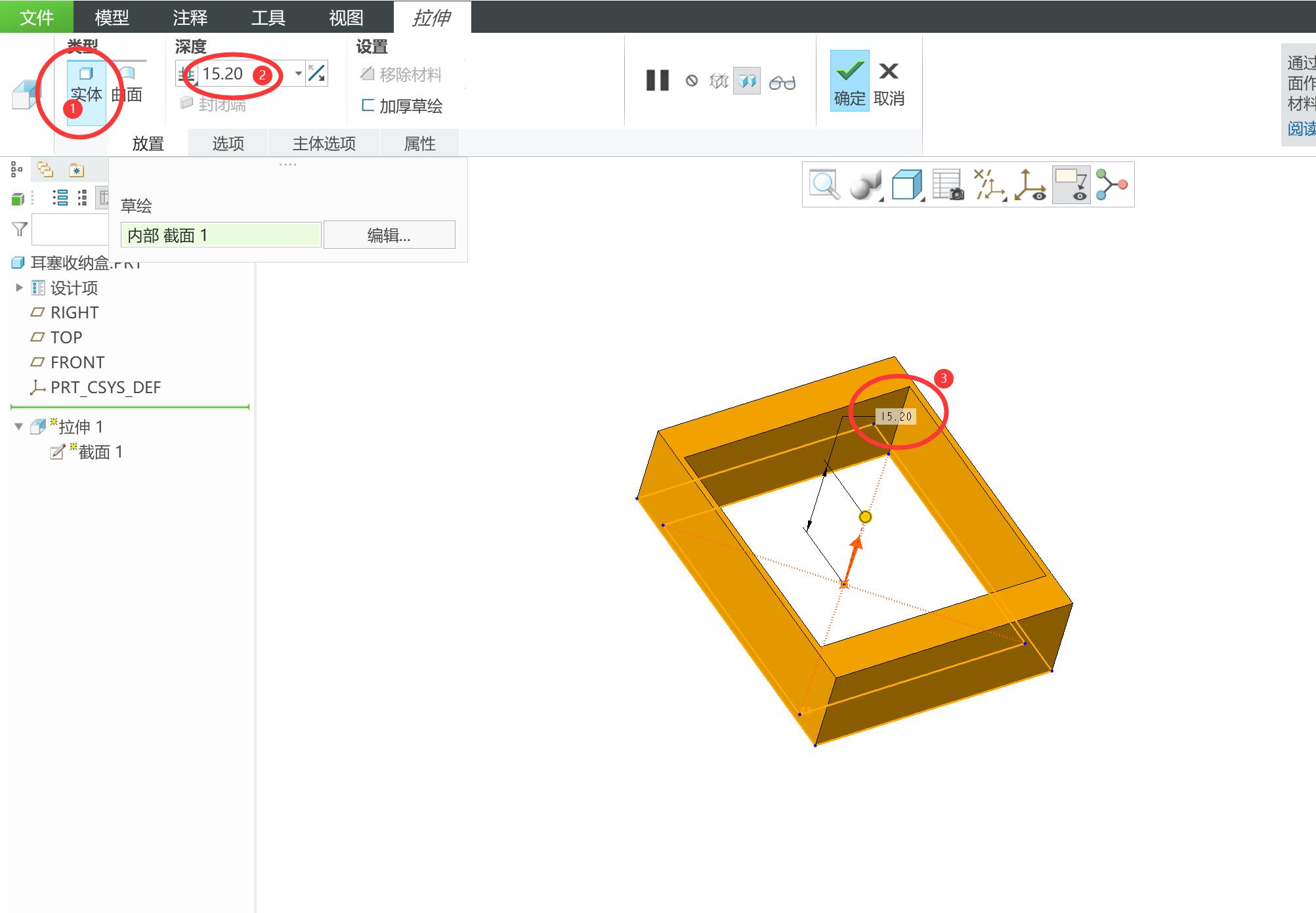The width and height of the screenshot is (1316, 913).
Task: Switch to the 选项 tab
Action: [x=228, y=144]
